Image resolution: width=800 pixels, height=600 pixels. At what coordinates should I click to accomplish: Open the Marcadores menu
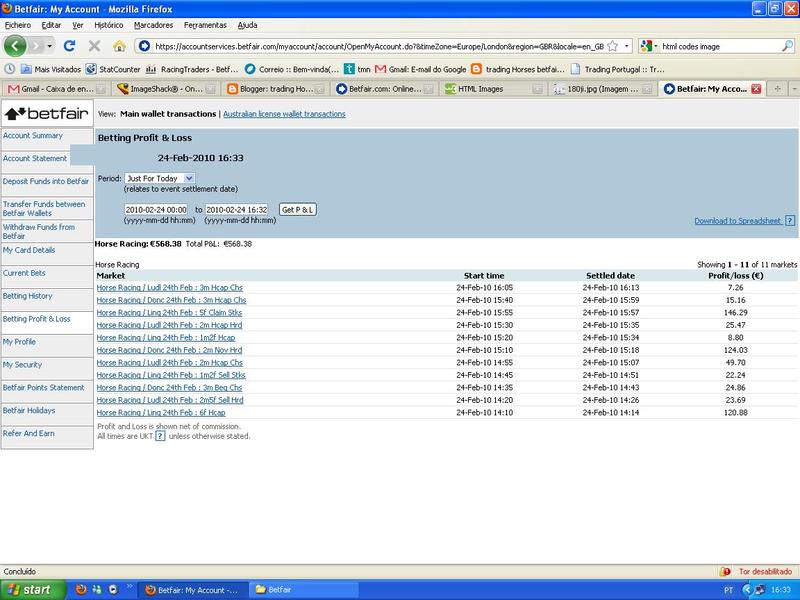tap(154, 25)
